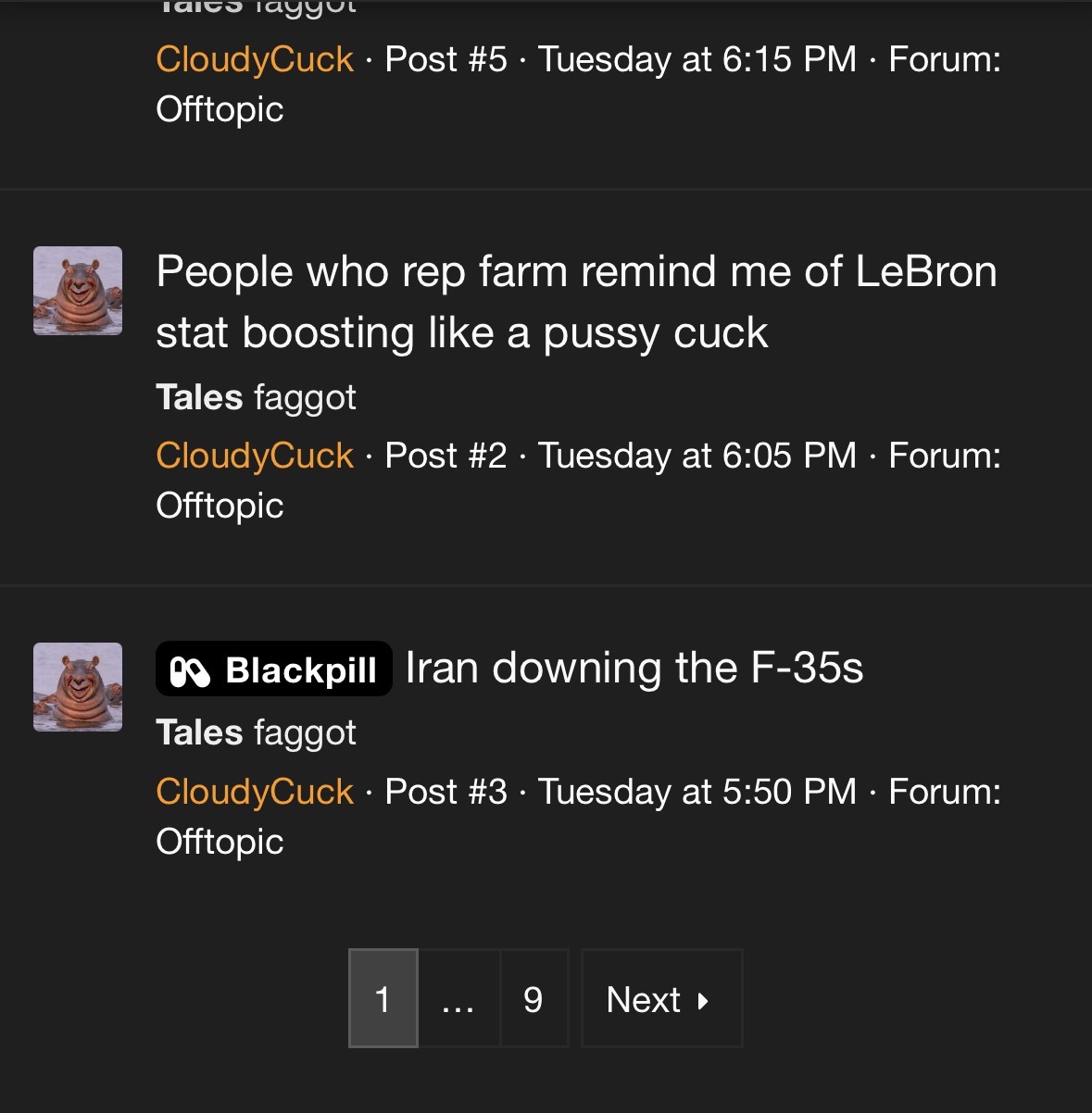Viewport: 1092px width, 1113px height.
Task: Open CloudyCuck's profile from the Post #2 row
Action: point(255,456)
